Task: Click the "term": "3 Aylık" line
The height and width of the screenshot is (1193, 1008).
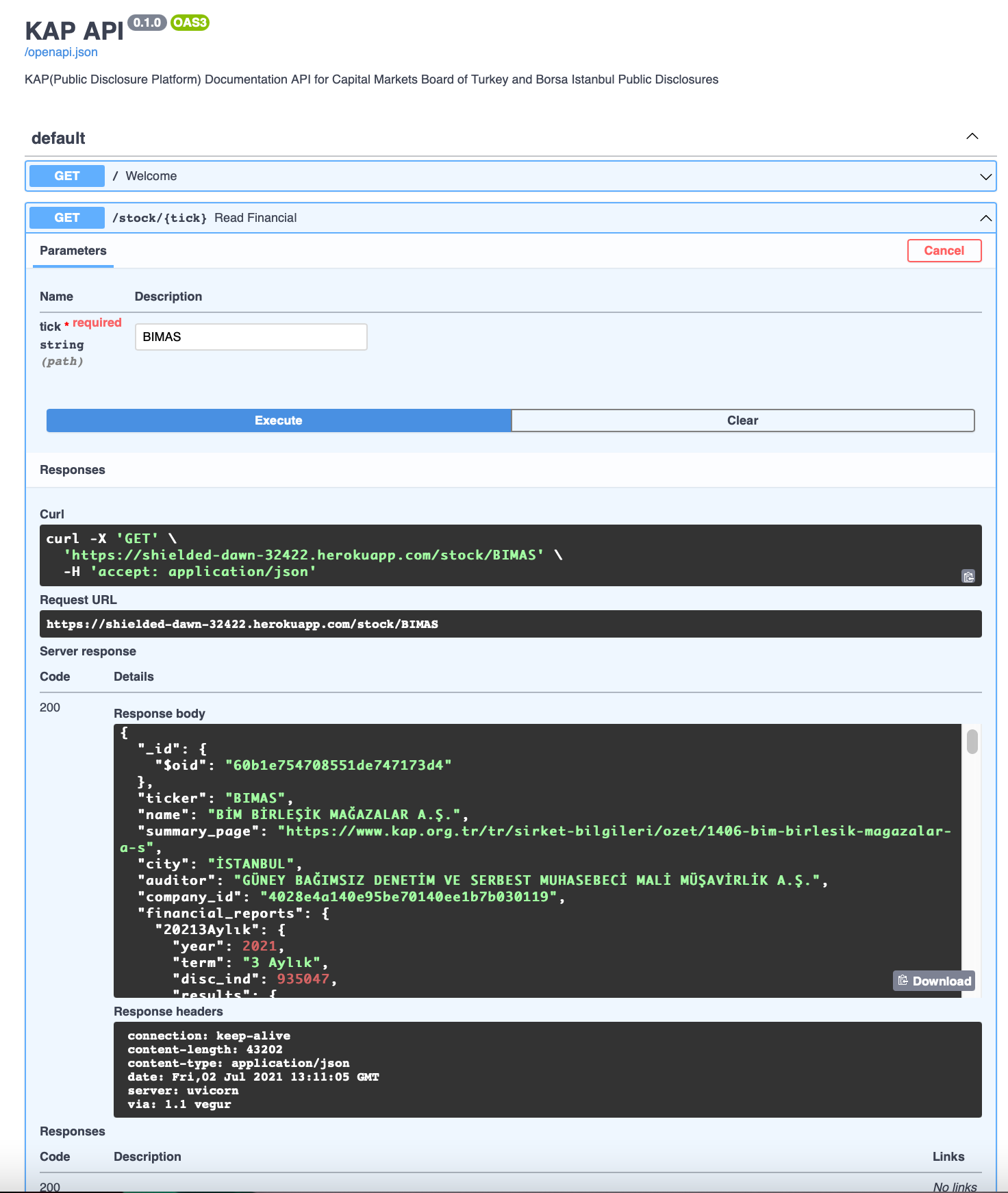Action: coord(251,962)
